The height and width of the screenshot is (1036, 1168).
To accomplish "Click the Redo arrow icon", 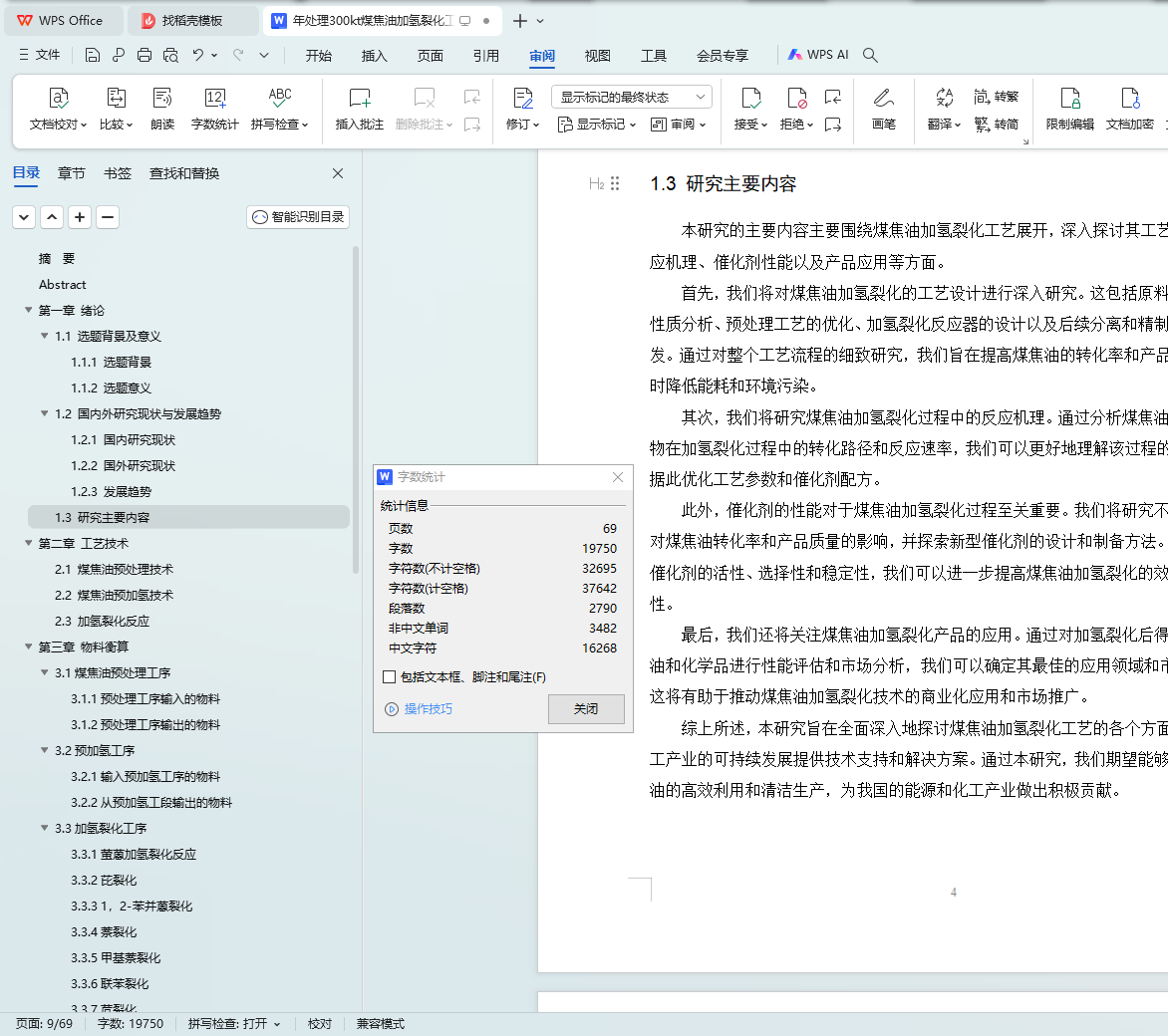I will tap(238, 55).
